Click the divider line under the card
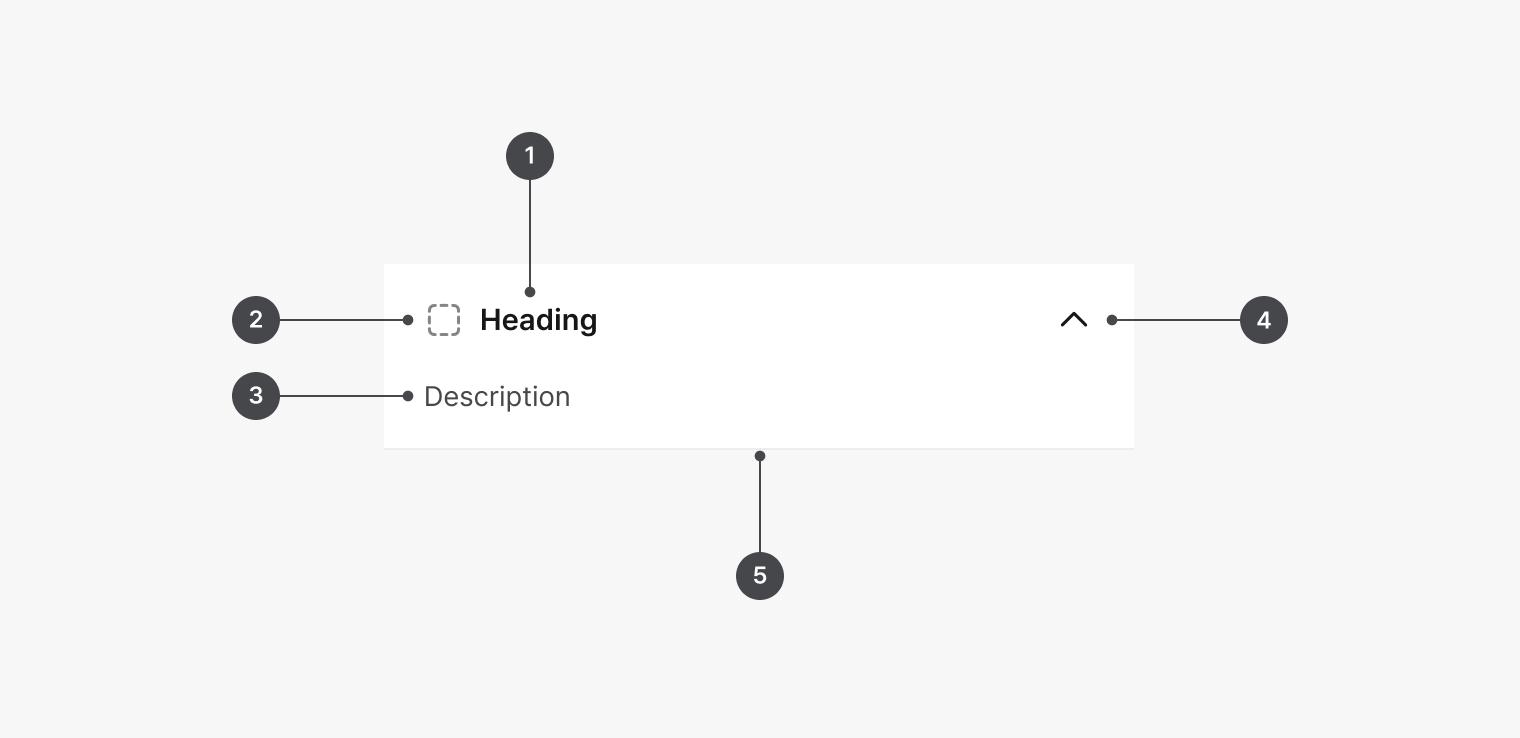 (600, 449)
